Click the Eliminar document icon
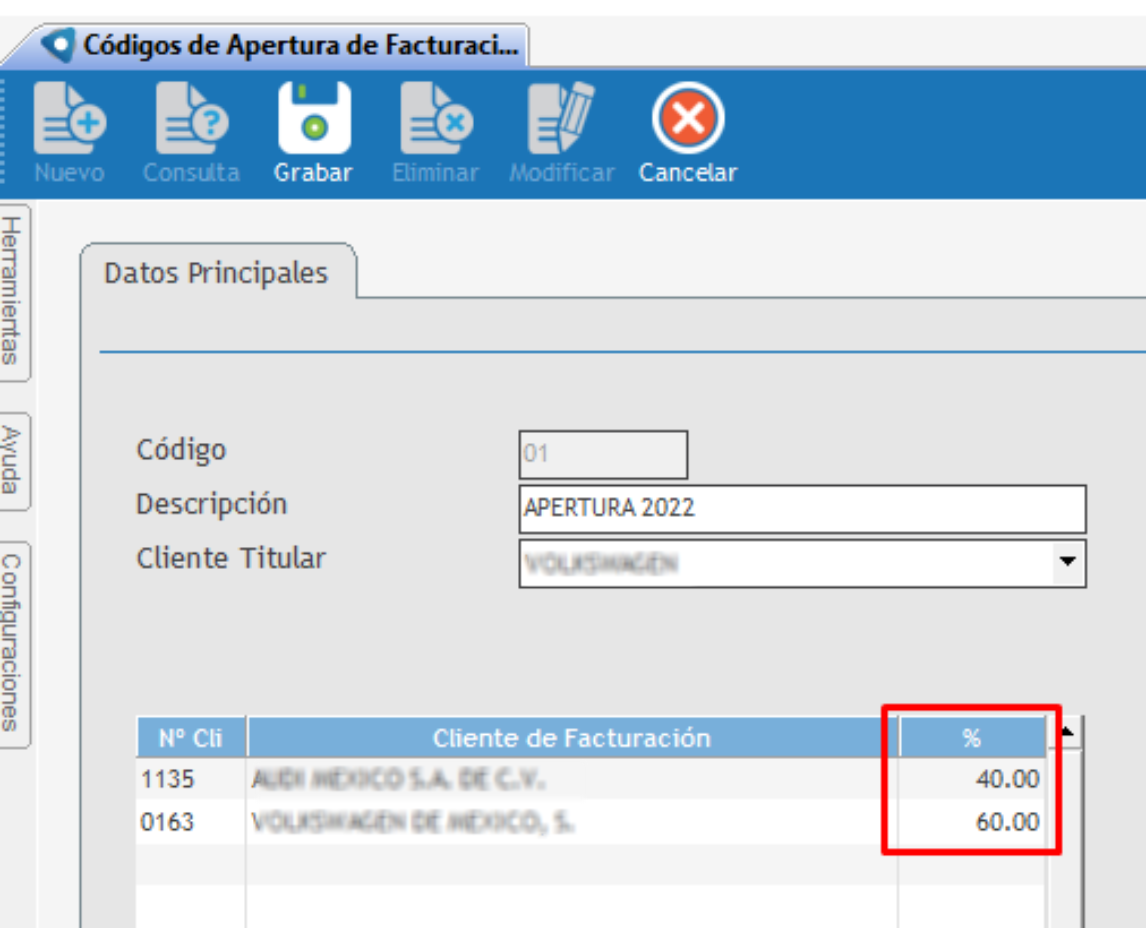This screenshot has height=928, width=1146. pyautogui.click(x=436, y=118)
